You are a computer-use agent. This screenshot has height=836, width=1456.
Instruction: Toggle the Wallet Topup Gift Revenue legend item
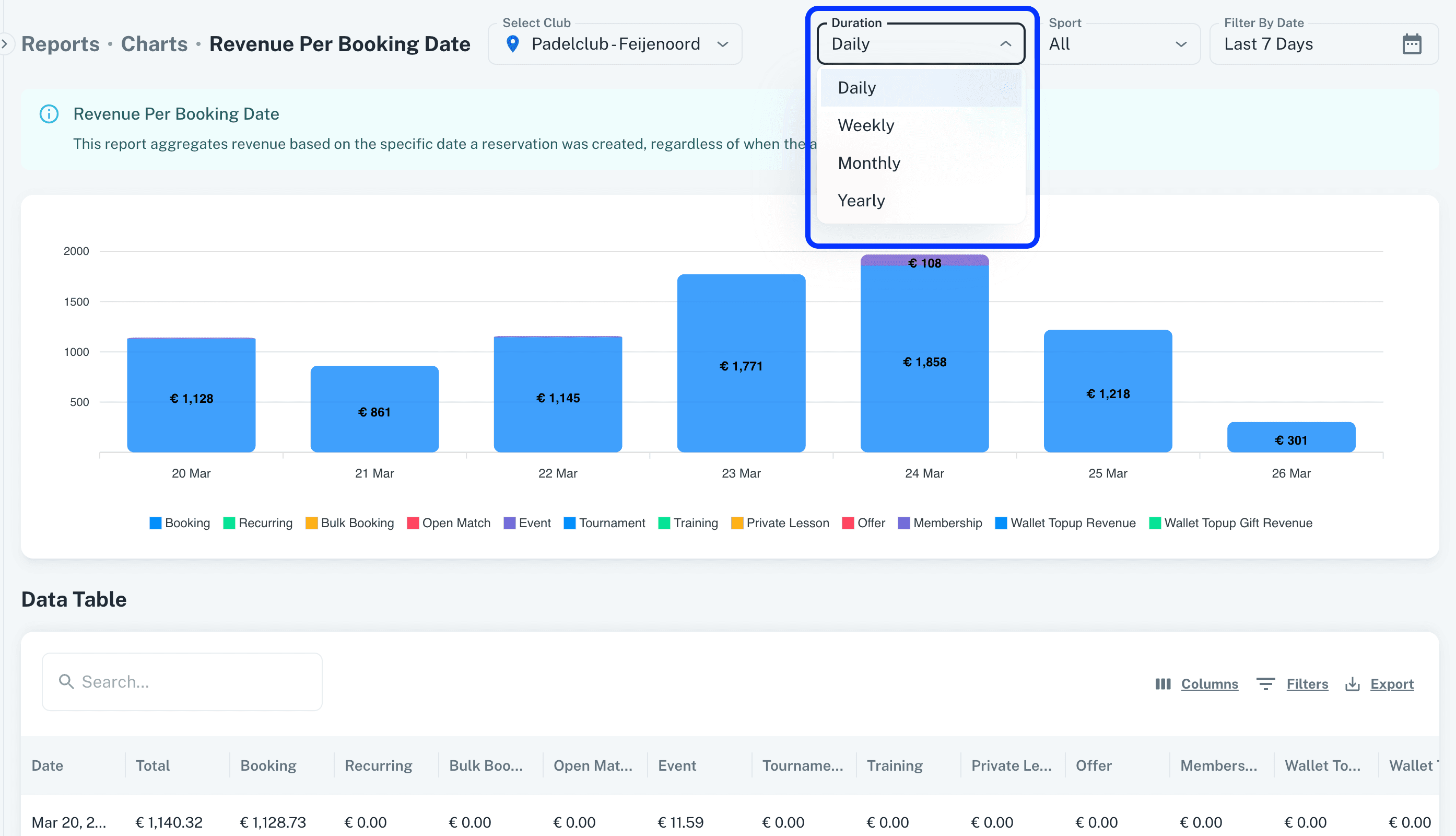pos(1230,523)
